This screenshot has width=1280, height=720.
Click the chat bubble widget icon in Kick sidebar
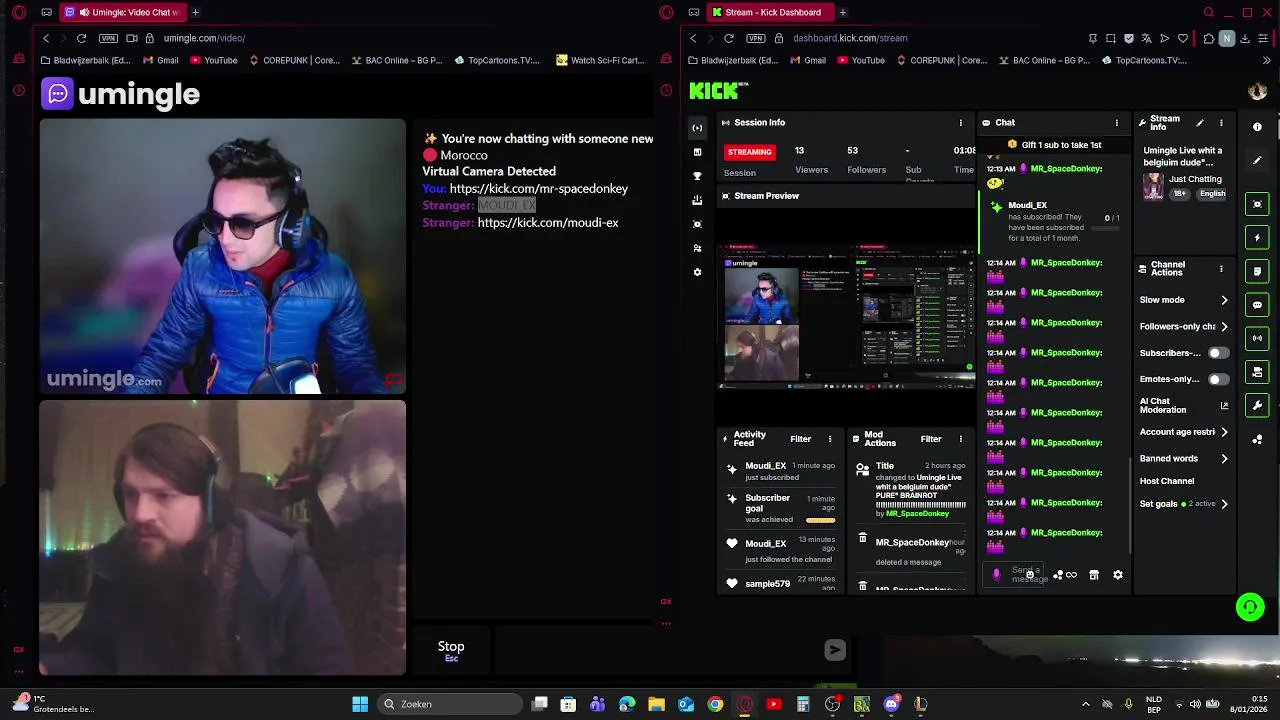pos(1257,305)
